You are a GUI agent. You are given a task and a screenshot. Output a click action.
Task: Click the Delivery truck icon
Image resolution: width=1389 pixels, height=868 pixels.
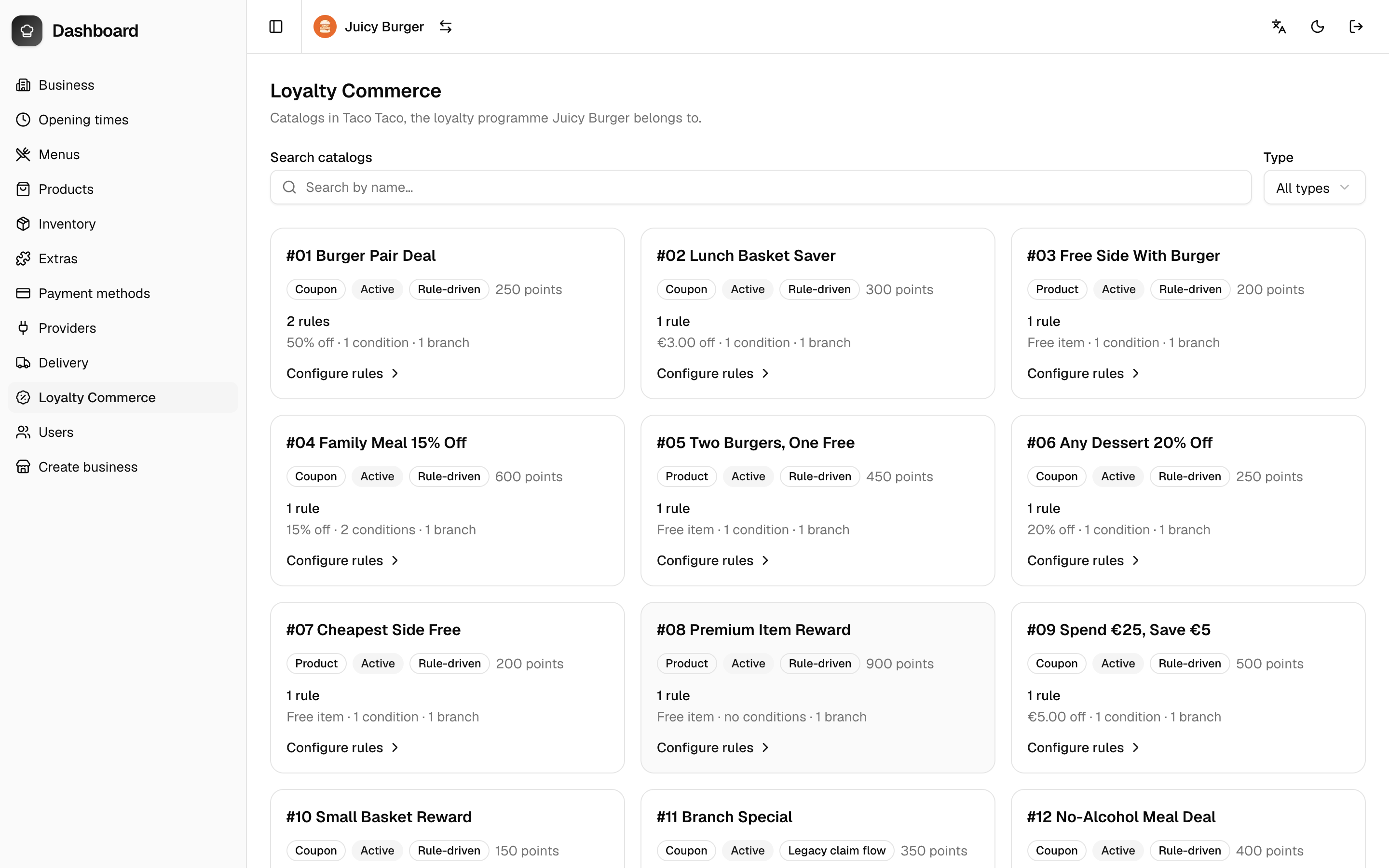(x=23, y=363)
